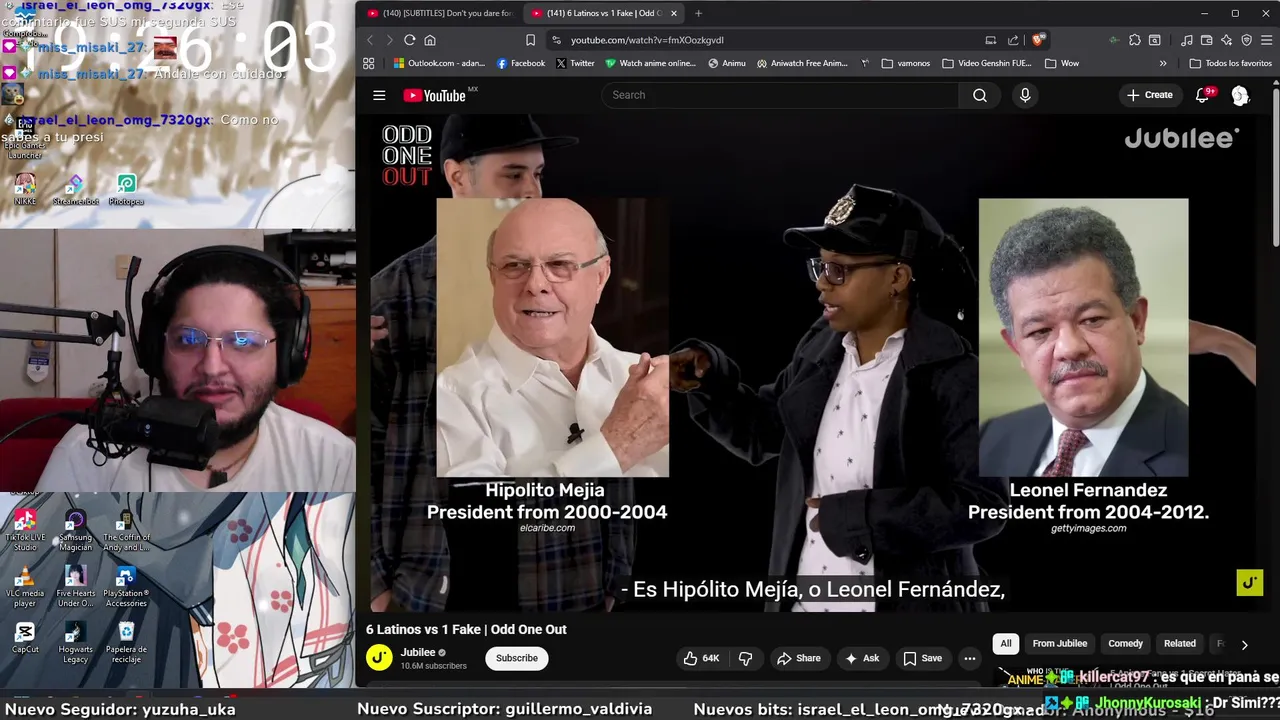Select the Papelera de reciclaje icon
This screenshot has width=1280, height=720.
[x=126, y=642]
